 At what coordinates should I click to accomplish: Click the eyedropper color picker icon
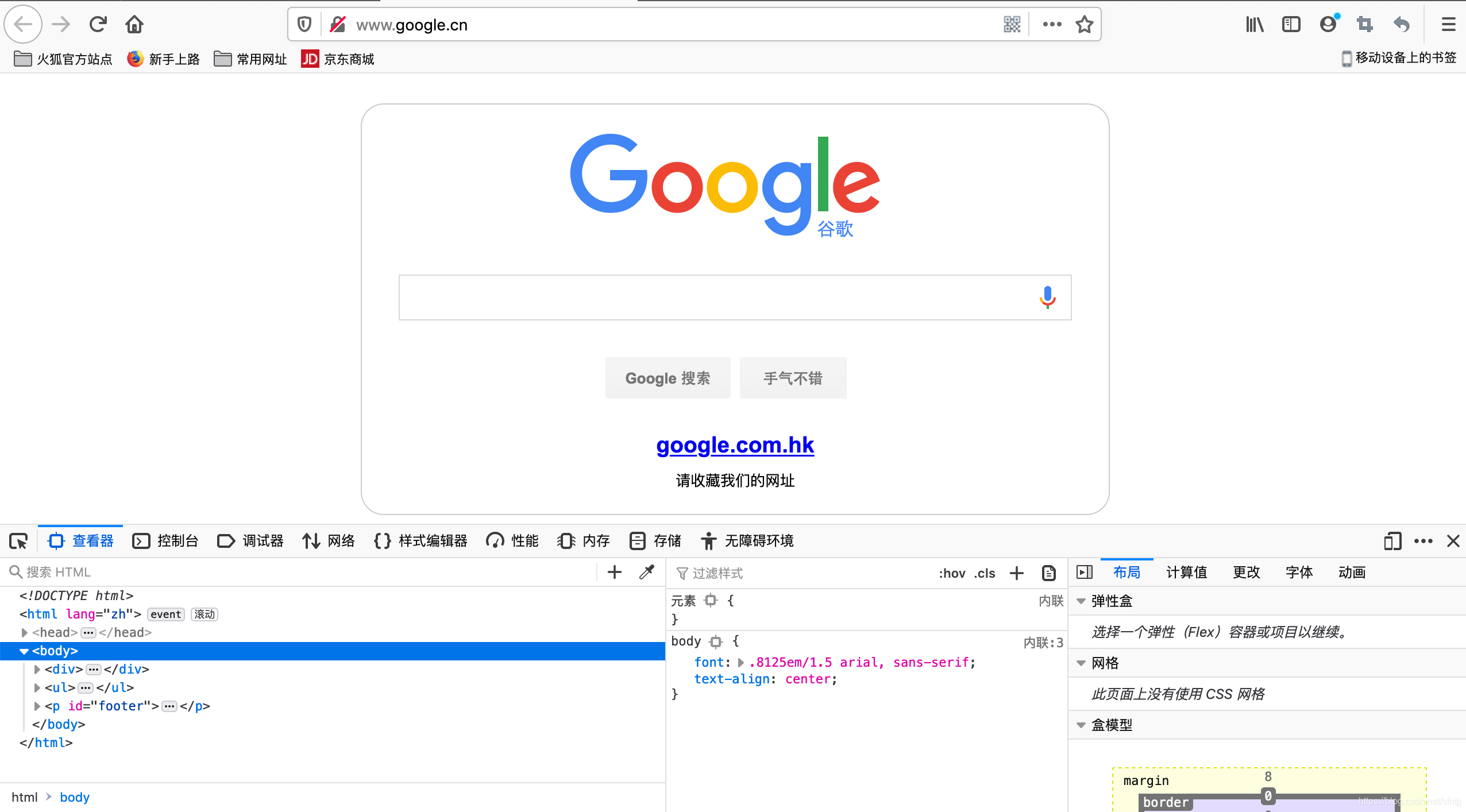647,572
